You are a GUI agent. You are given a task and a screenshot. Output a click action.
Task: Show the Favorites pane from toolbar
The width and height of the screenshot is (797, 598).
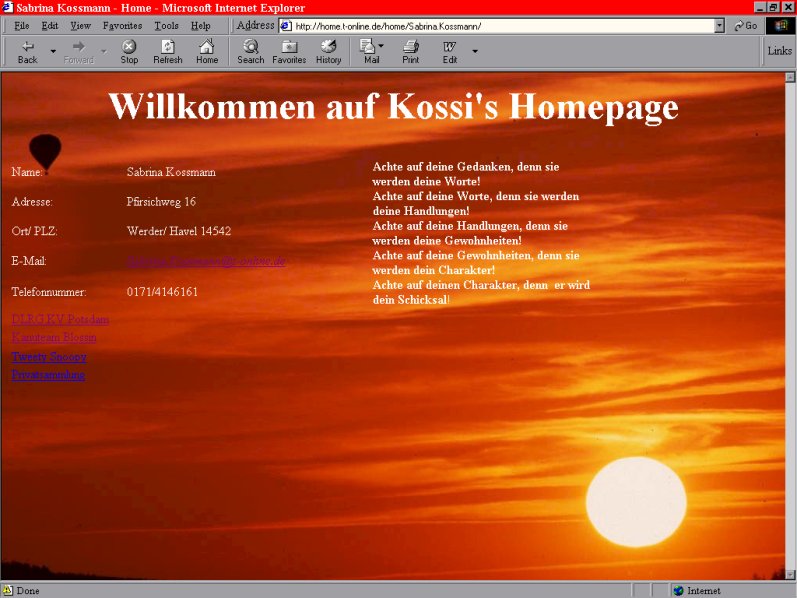[289, 51]
